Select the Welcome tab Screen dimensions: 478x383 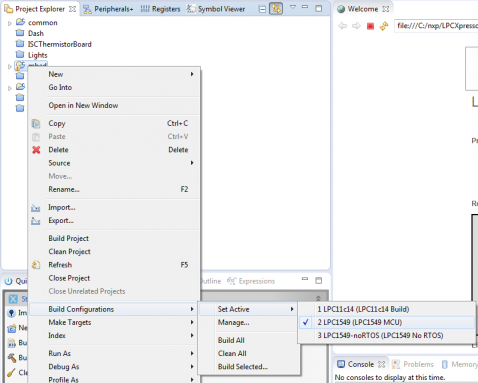pyautogui.click(x=363, y=9)
